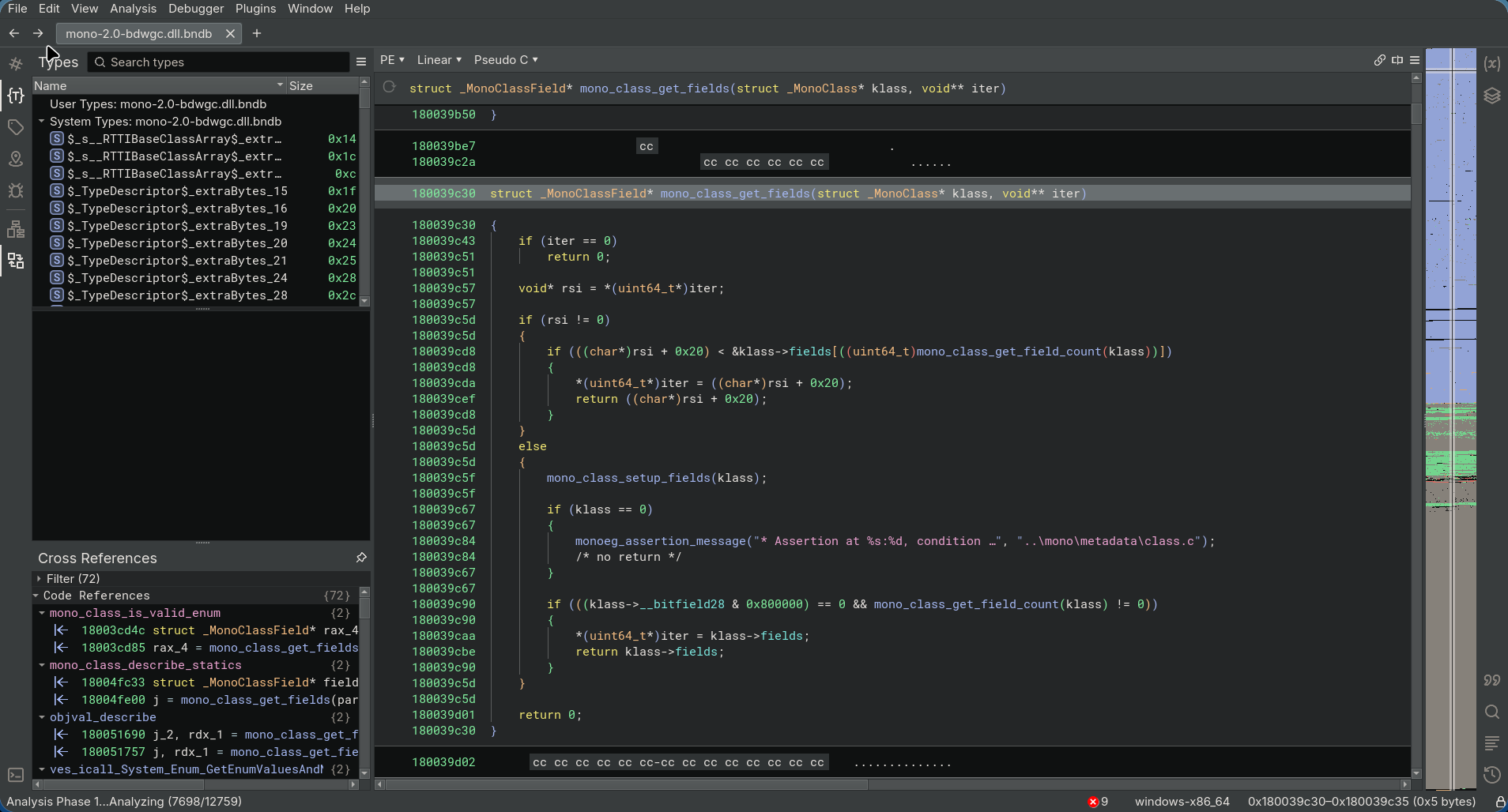This screenshot has height=812, width=1508.
Task: Open the PE view dropdown
Action: pyautogui.click(x=392, y=60)
